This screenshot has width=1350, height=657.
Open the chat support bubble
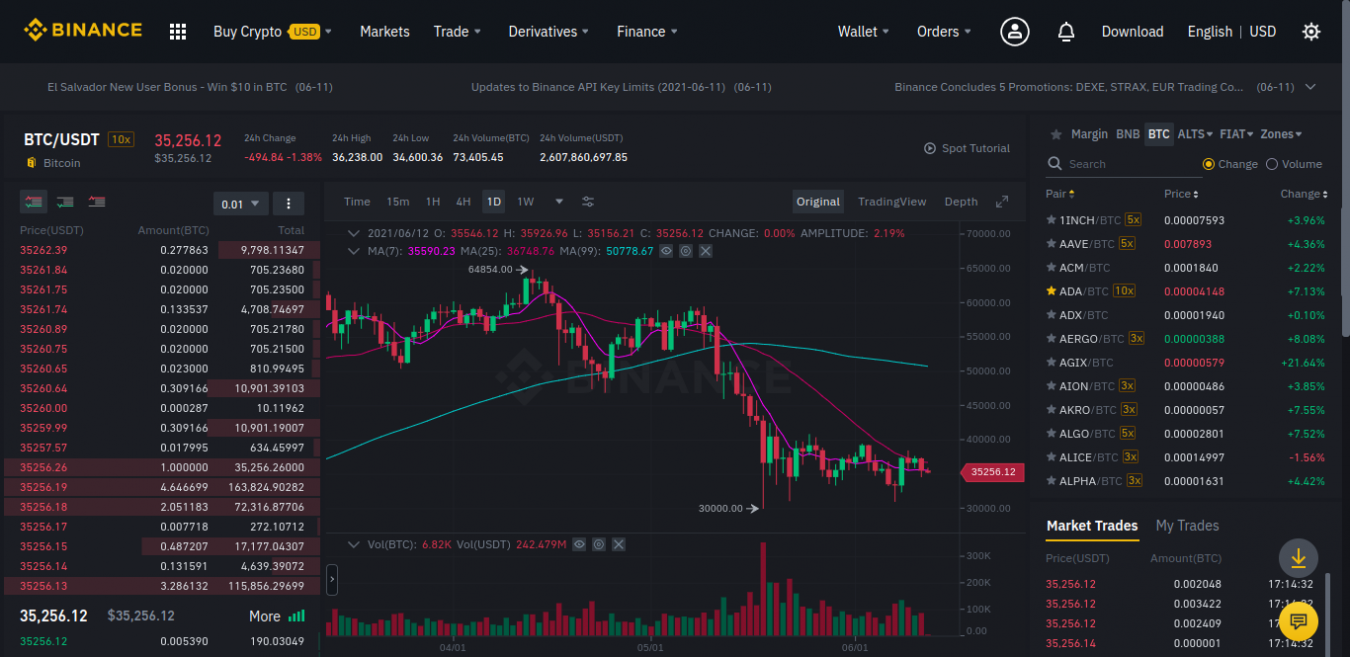click(1298, 622)
